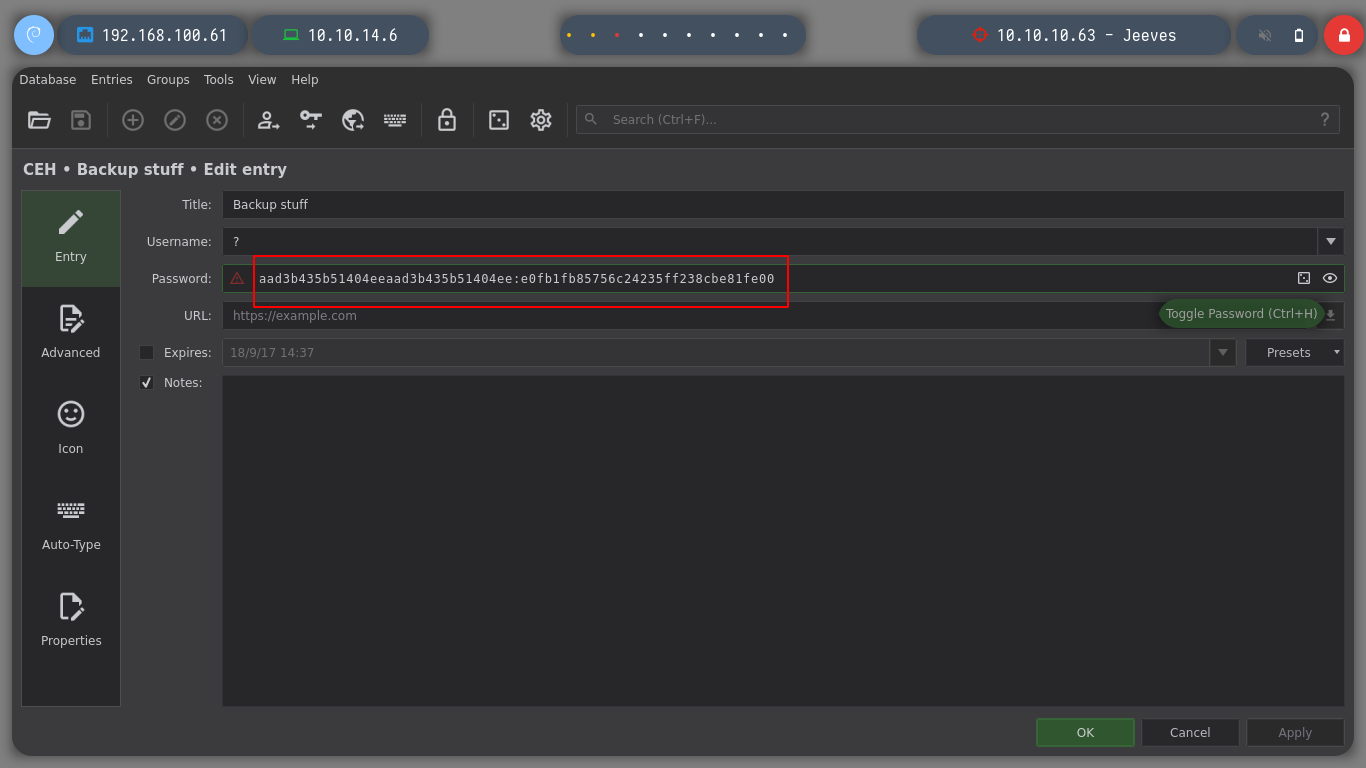The width and height of the screenshot is (1366, 768).
Task: Focus the search box
Action: click(958, 120)
